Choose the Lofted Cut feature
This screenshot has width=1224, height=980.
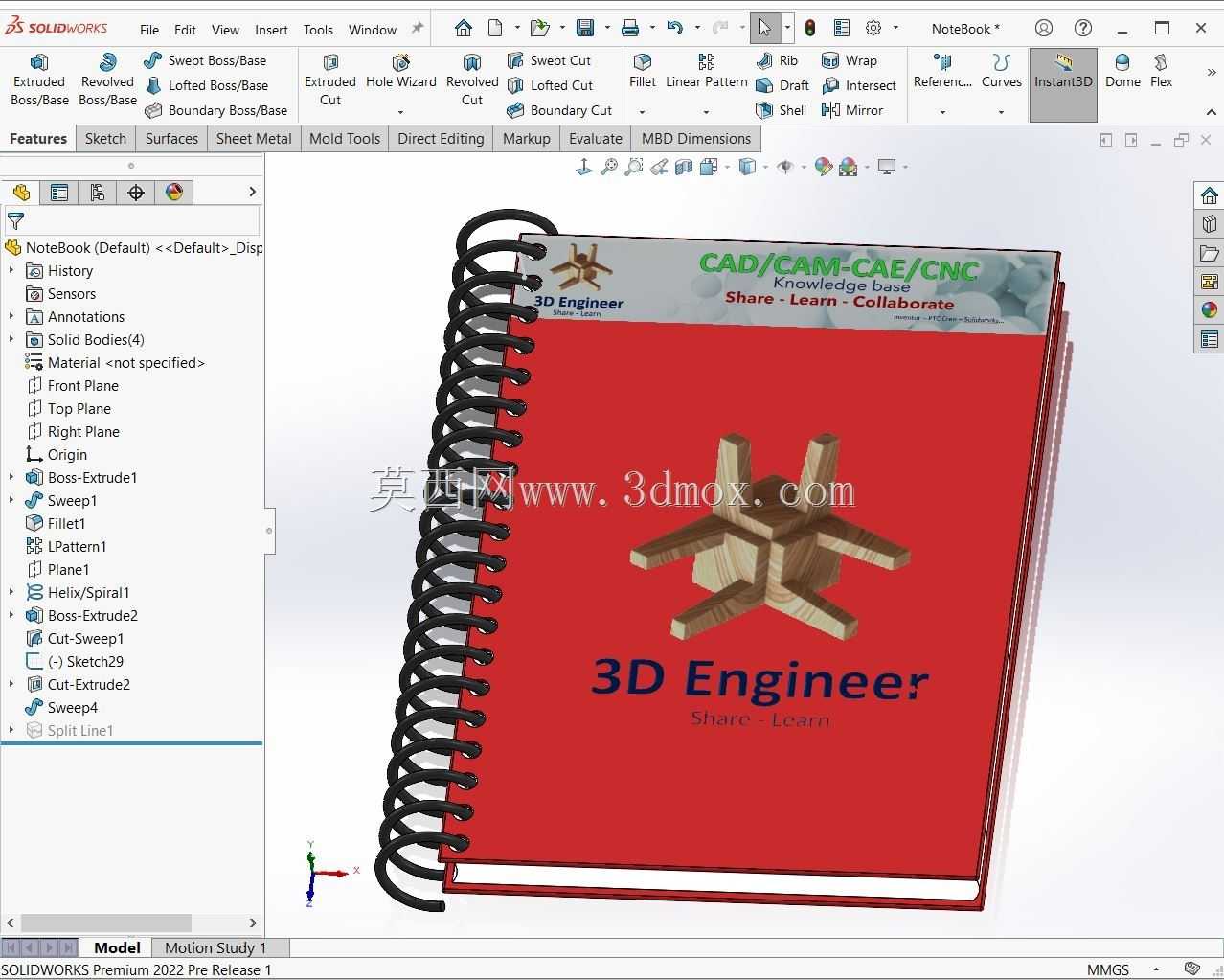click(x=550, y=85)
